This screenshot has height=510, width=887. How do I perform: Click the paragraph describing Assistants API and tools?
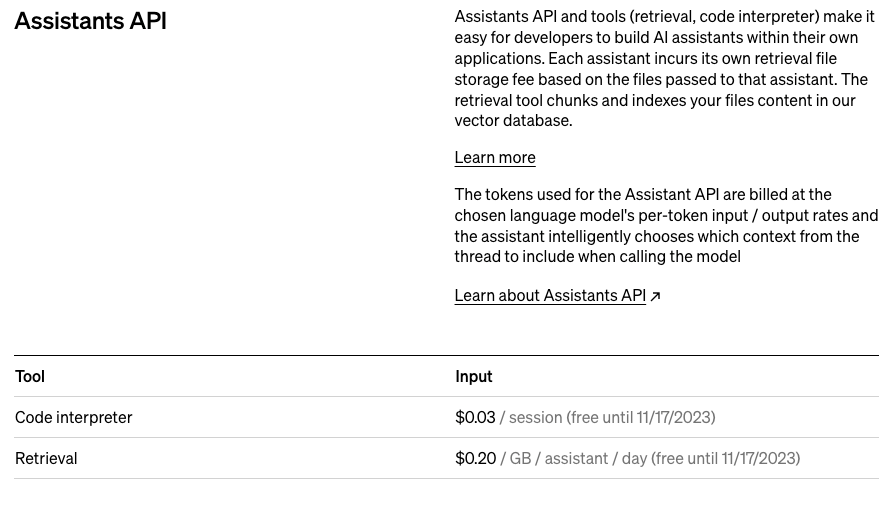click(665, 68)
